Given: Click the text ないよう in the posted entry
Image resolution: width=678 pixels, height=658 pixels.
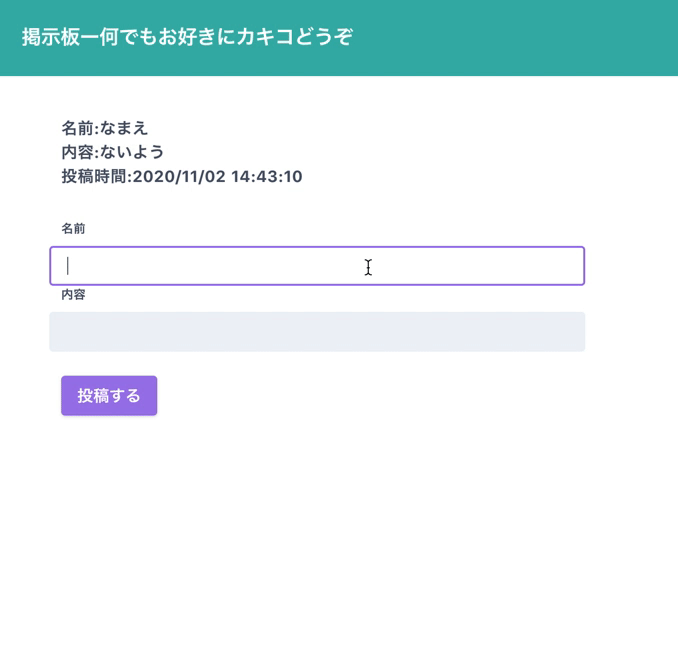Looking at the screenshot, I should 132,152.
